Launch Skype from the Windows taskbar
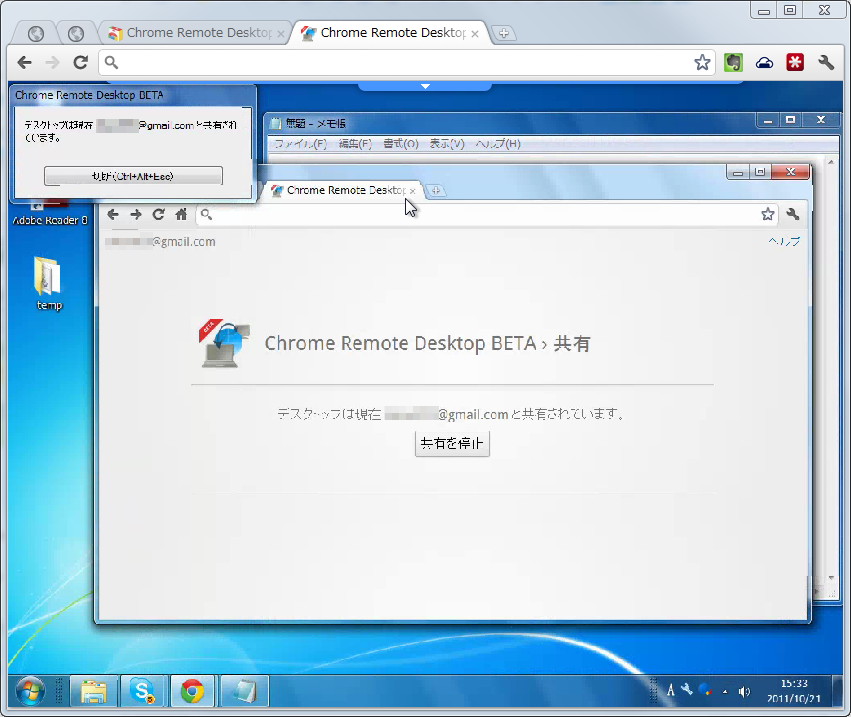The width and height of the screenshot is (851, 717). click(143, 691)
